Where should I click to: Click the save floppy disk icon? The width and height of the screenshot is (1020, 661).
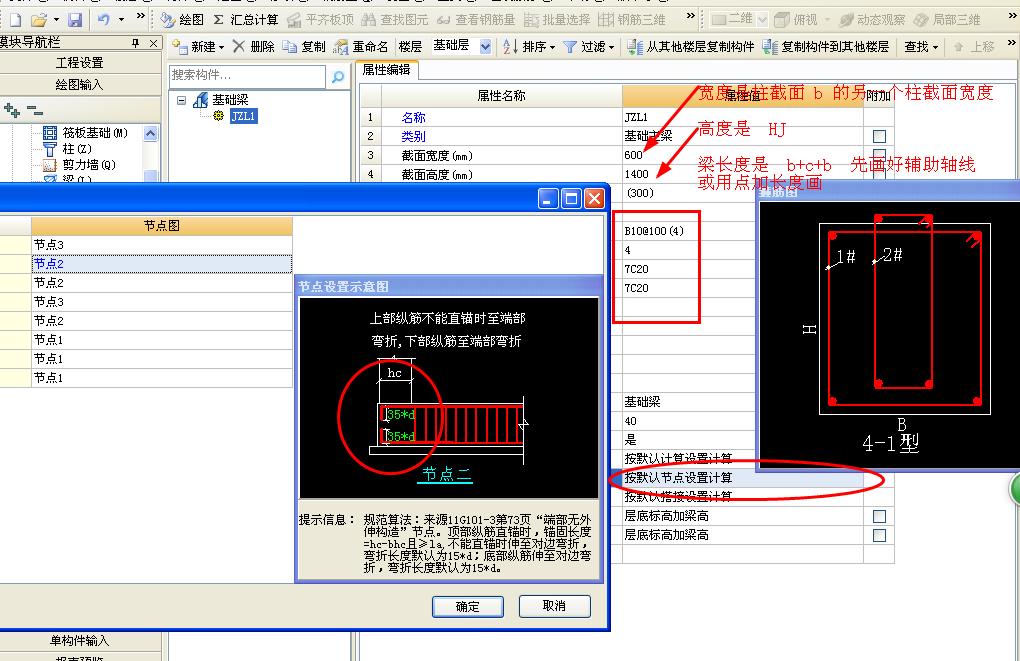pyautogui.click(x=75, y=20)
